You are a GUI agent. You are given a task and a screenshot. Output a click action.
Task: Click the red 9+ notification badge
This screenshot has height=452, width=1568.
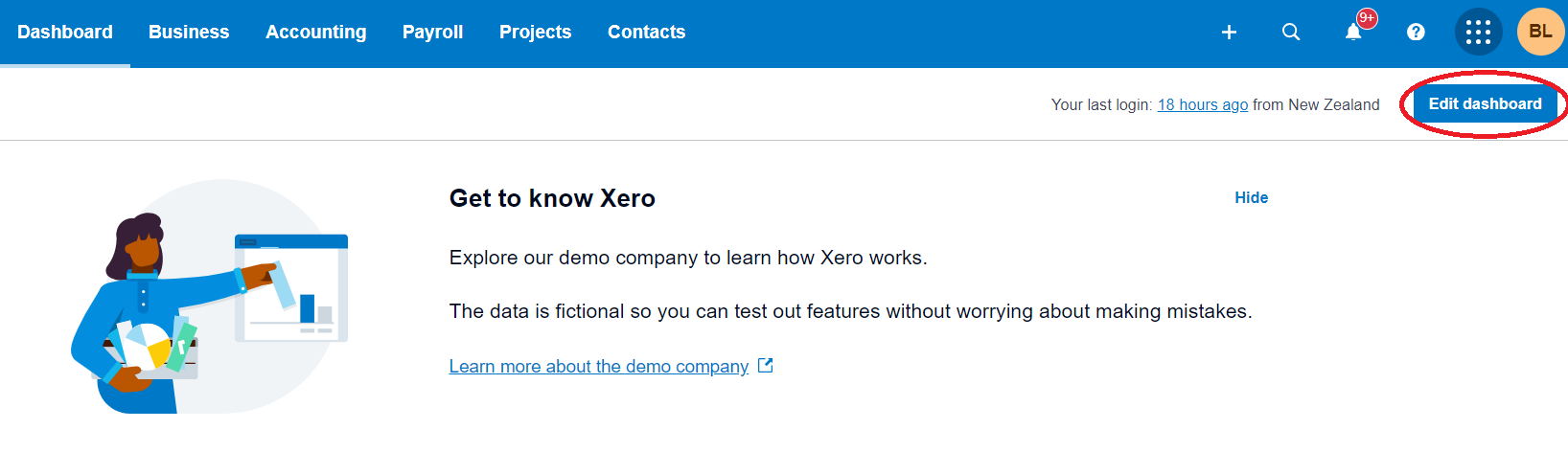pyautogui.click(x=1367, y=18)
